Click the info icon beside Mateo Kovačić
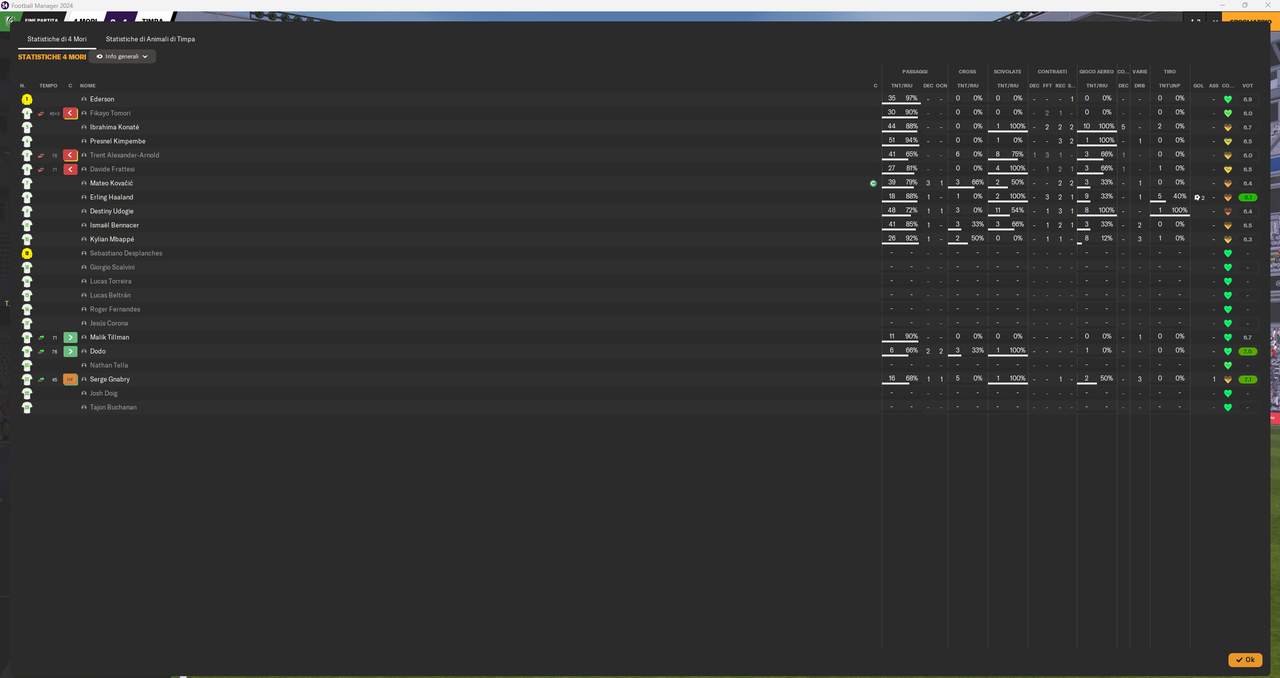This screenshot has width=1280, height=678. pos(84,183)
